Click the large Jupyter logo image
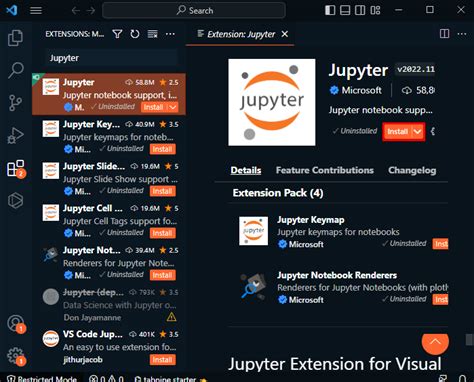This screenshot has width=474, height=382. coord(272,102)
